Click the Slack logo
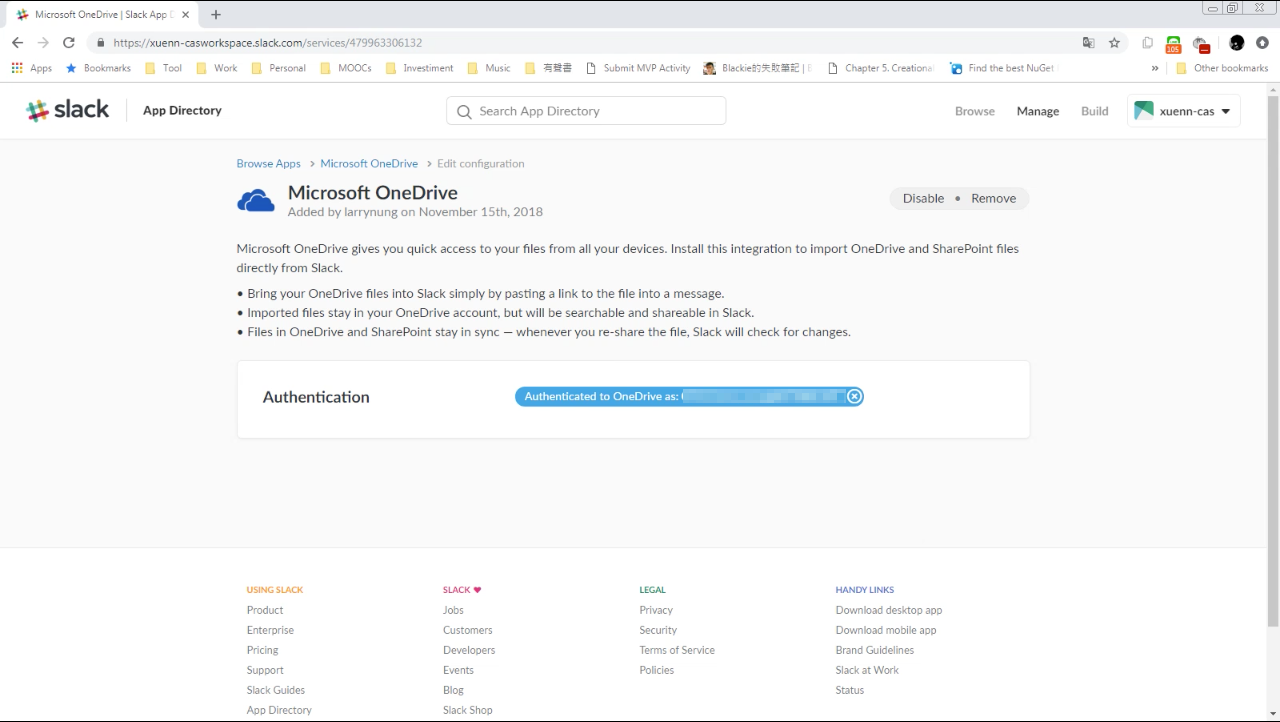The width and height of the screenshot is (1280, 722). [x=68, y=110]
